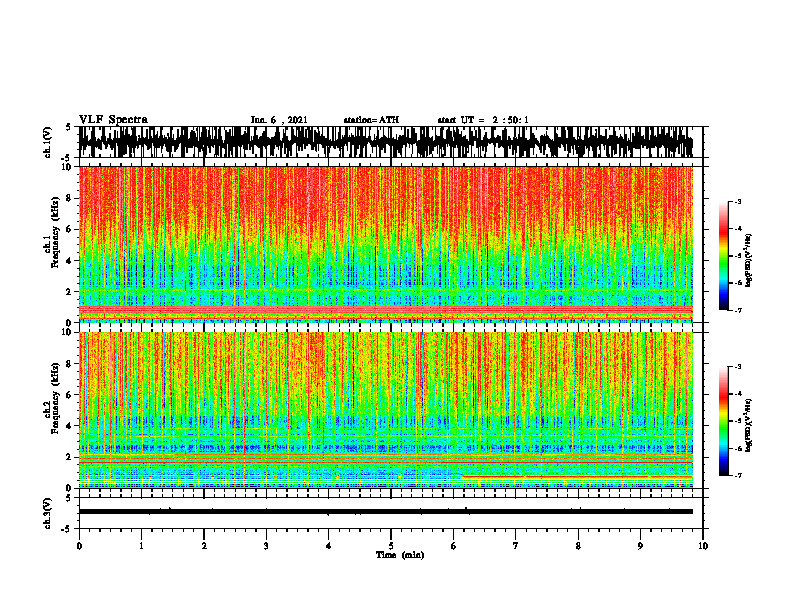
Task: Click the "VLF Spectra" plot title
Action: point(113,120)
